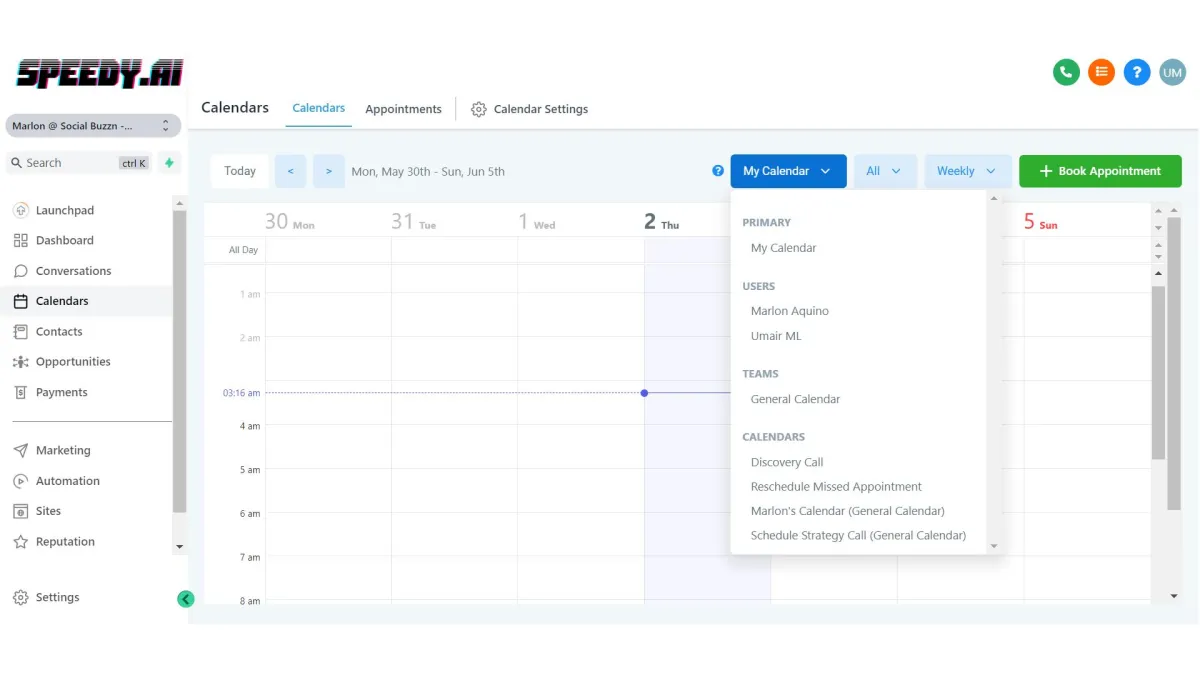Collapse the My Calendar dropdown
Viewport: 1200px width, 675px height.
tap(788, 171)
